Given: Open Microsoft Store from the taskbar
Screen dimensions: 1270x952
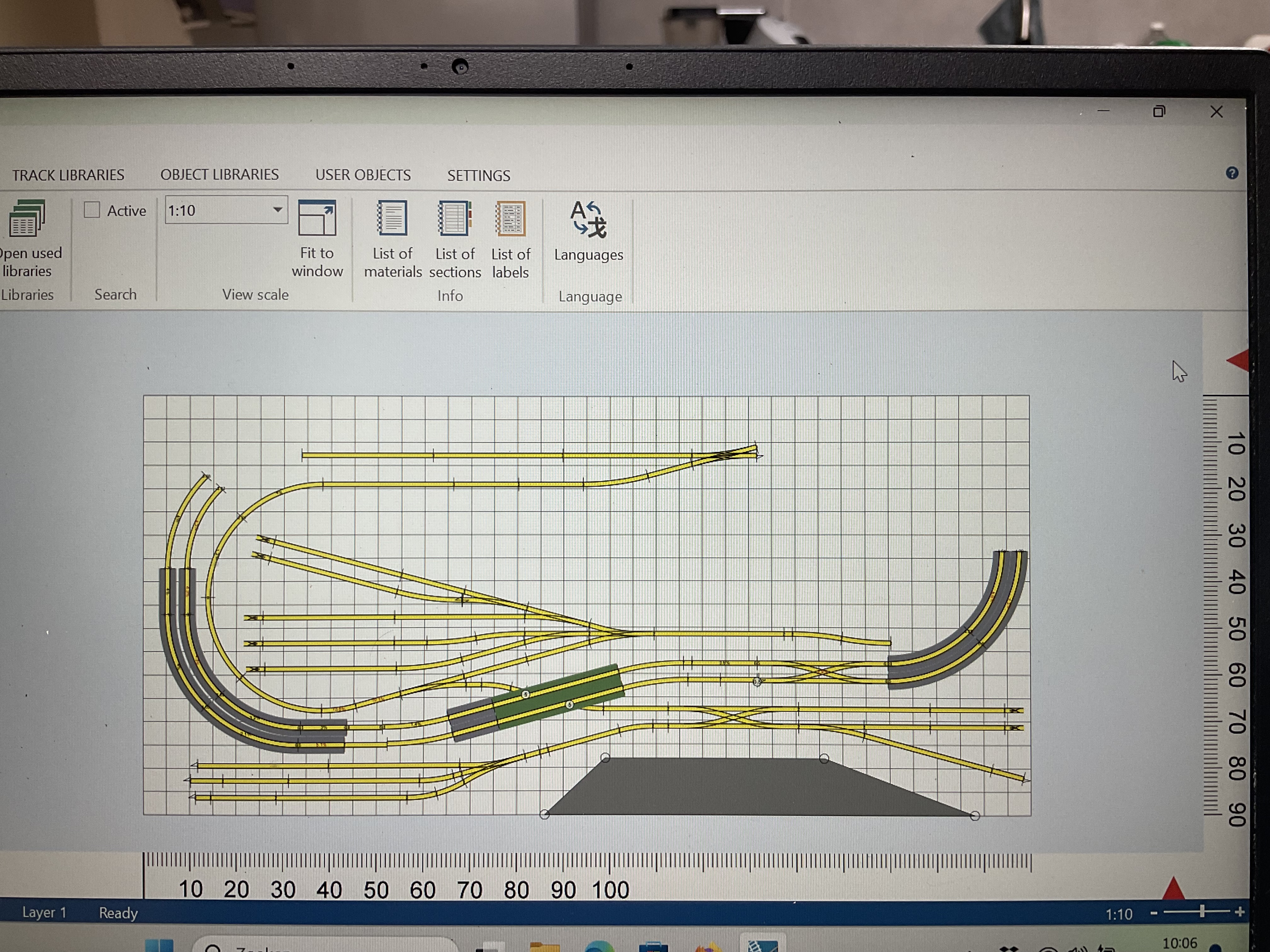Looking at the screenshot, I should pyautogui.click(x=653, y=947).
